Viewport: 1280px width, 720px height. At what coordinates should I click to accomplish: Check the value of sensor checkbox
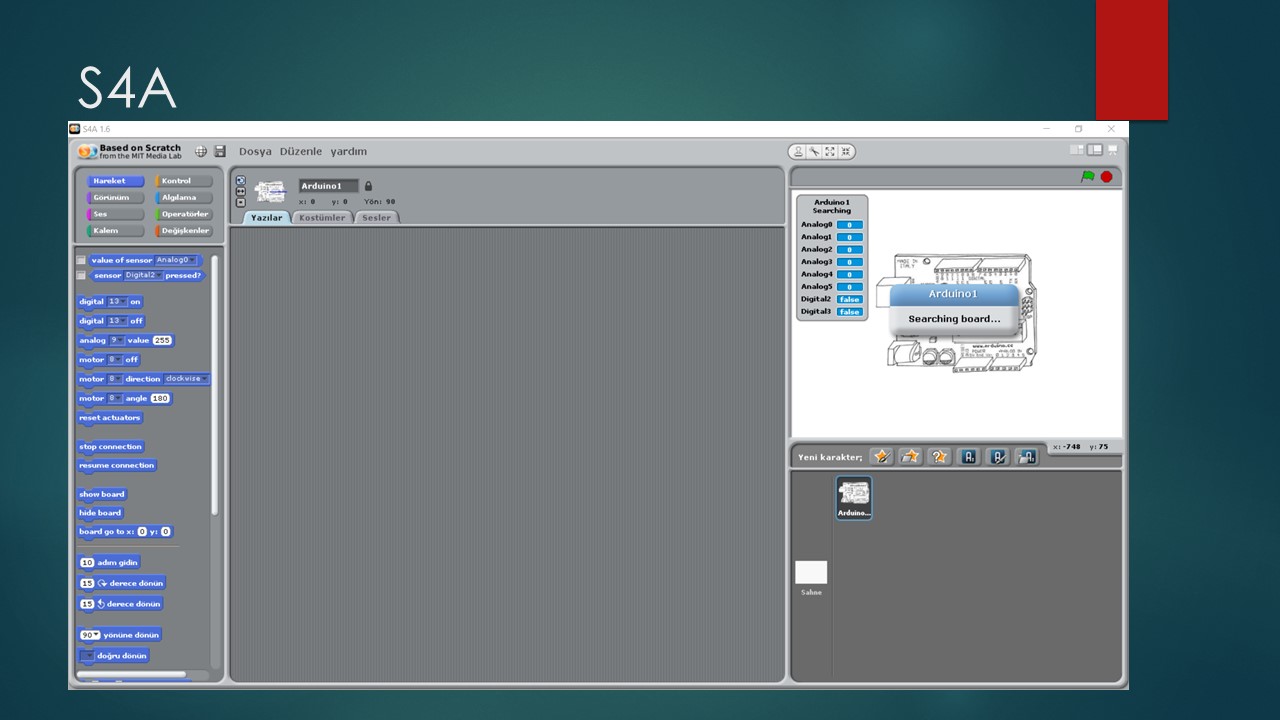click(82, 260)
